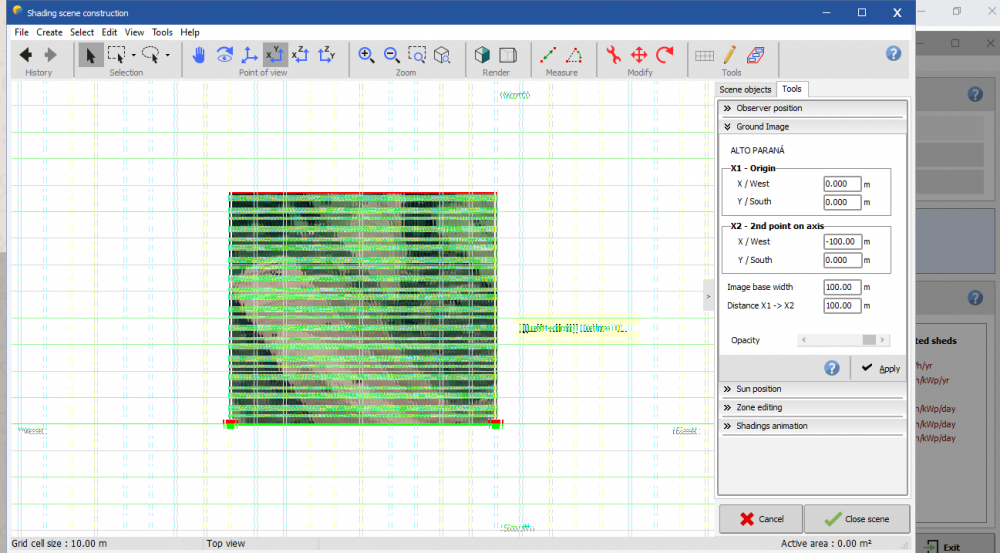
Task: Select the measure angle triangle tool
Action: [574, 55]
